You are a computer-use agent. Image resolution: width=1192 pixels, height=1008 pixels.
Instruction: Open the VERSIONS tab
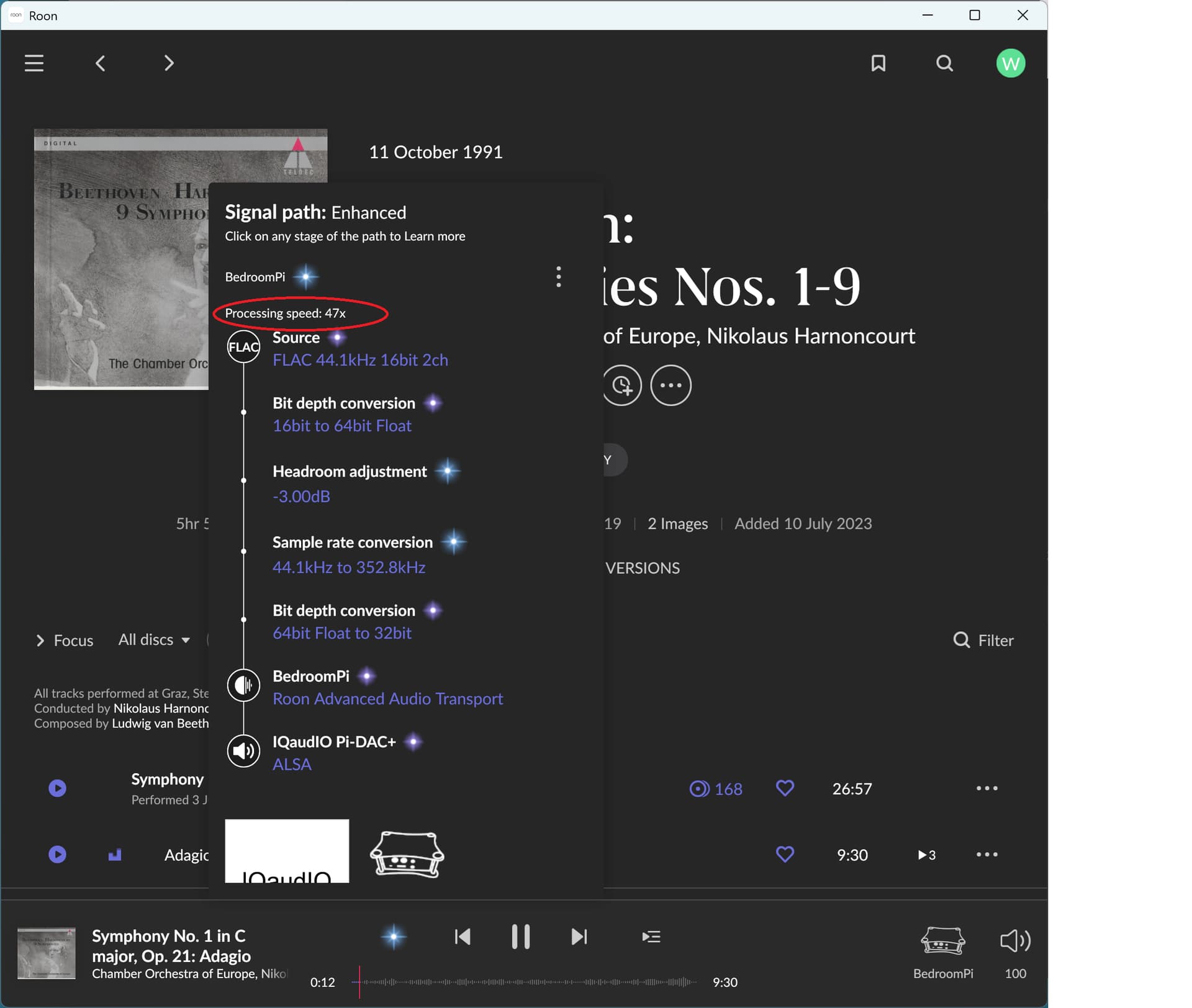coord(643,568)
